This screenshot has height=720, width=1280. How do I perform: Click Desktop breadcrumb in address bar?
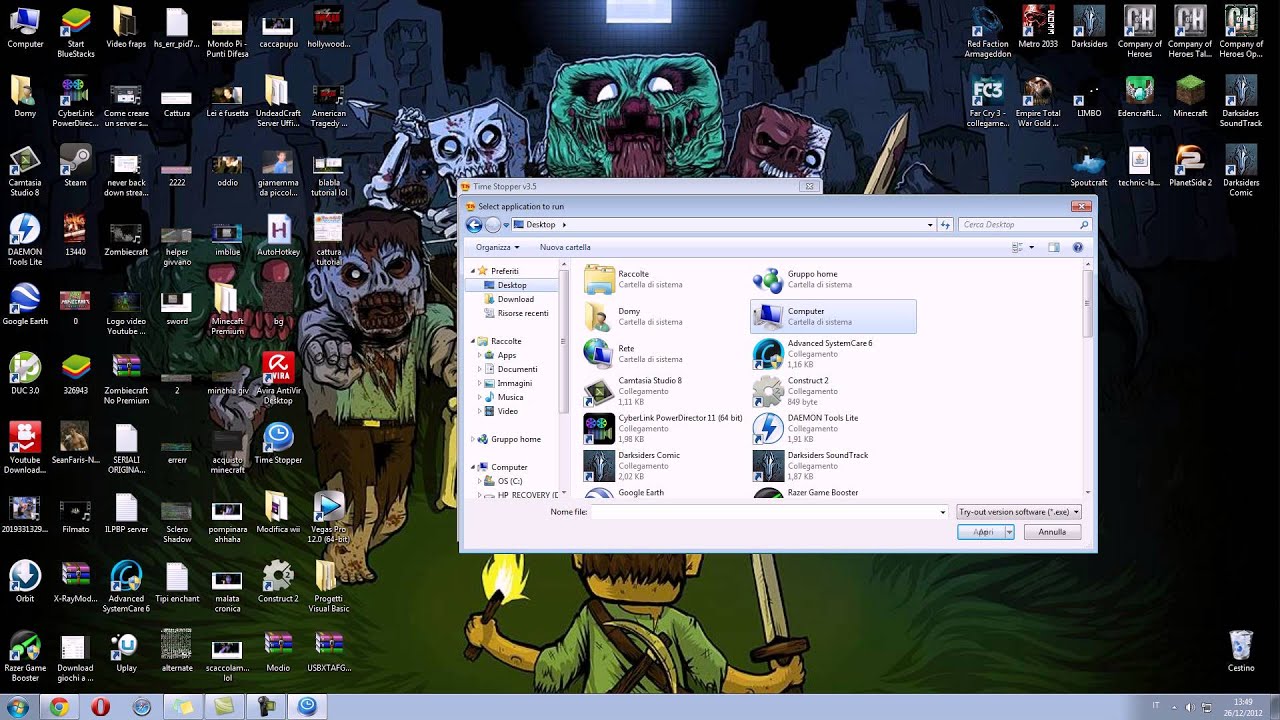[x=540, y=225]
